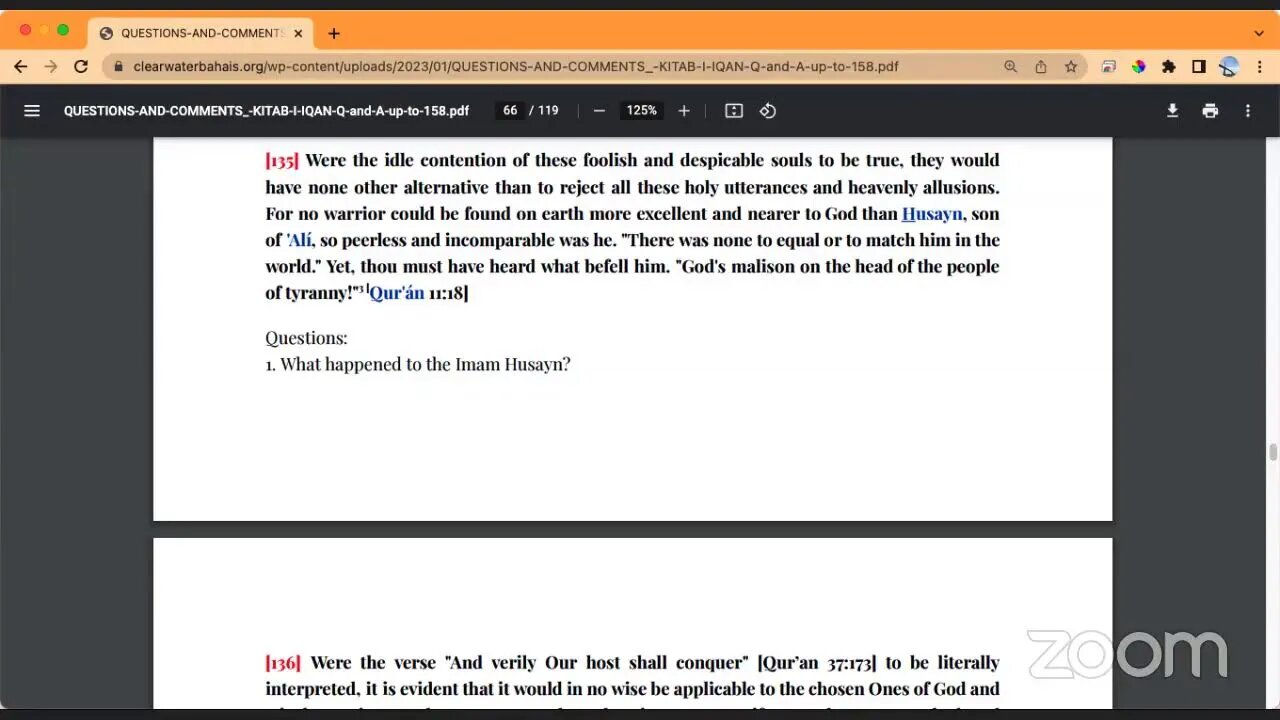
Task: Print the PDF document
Action: coord(1210,111)
